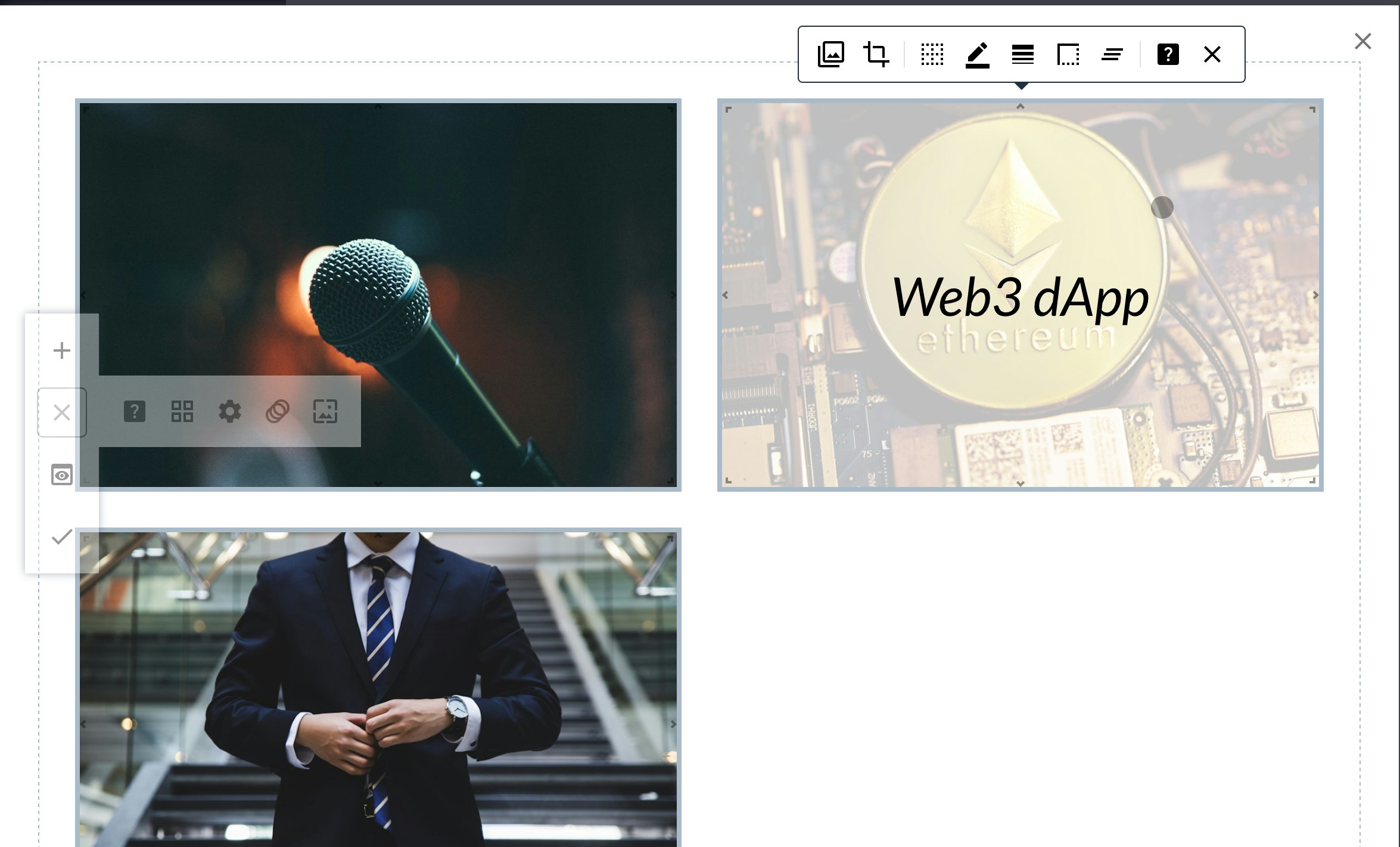Select the crop tool in toolbar
This screenshot has width=1400, height=847.
(876, 54)
